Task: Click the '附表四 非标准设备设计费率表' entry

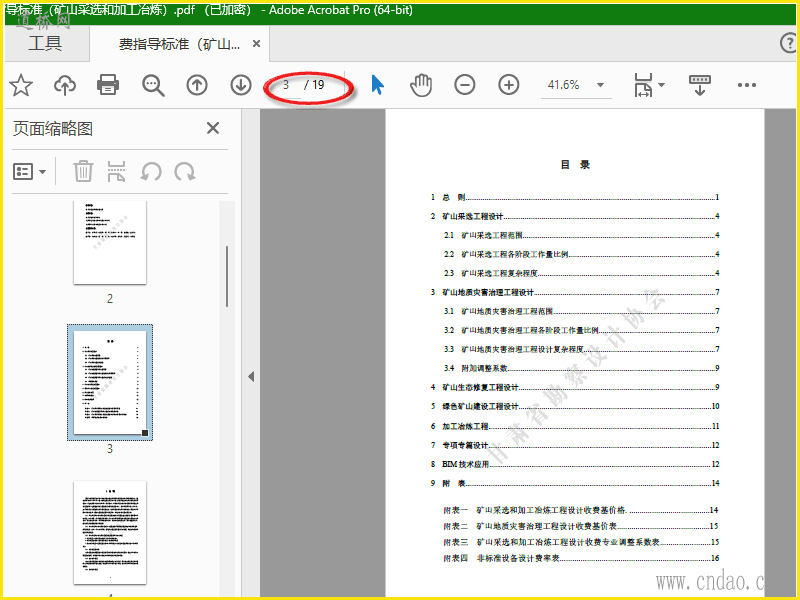Action: point(581,558)
